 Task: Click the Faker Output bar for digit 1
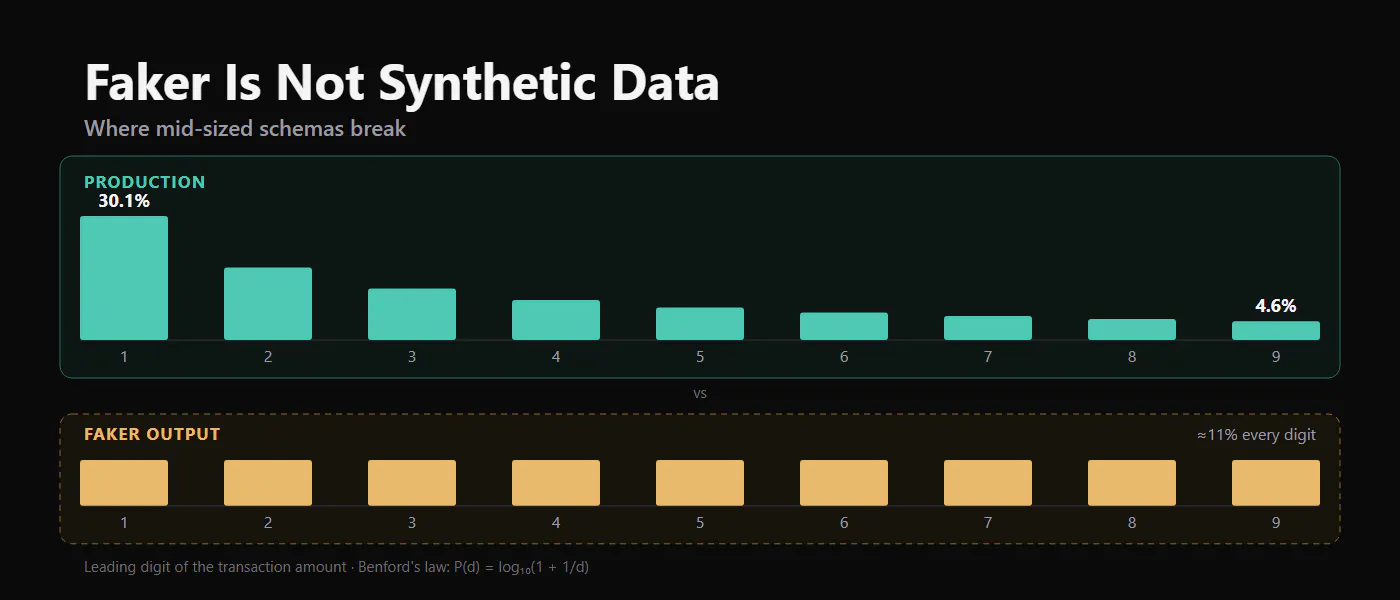(x=124, y=483)
